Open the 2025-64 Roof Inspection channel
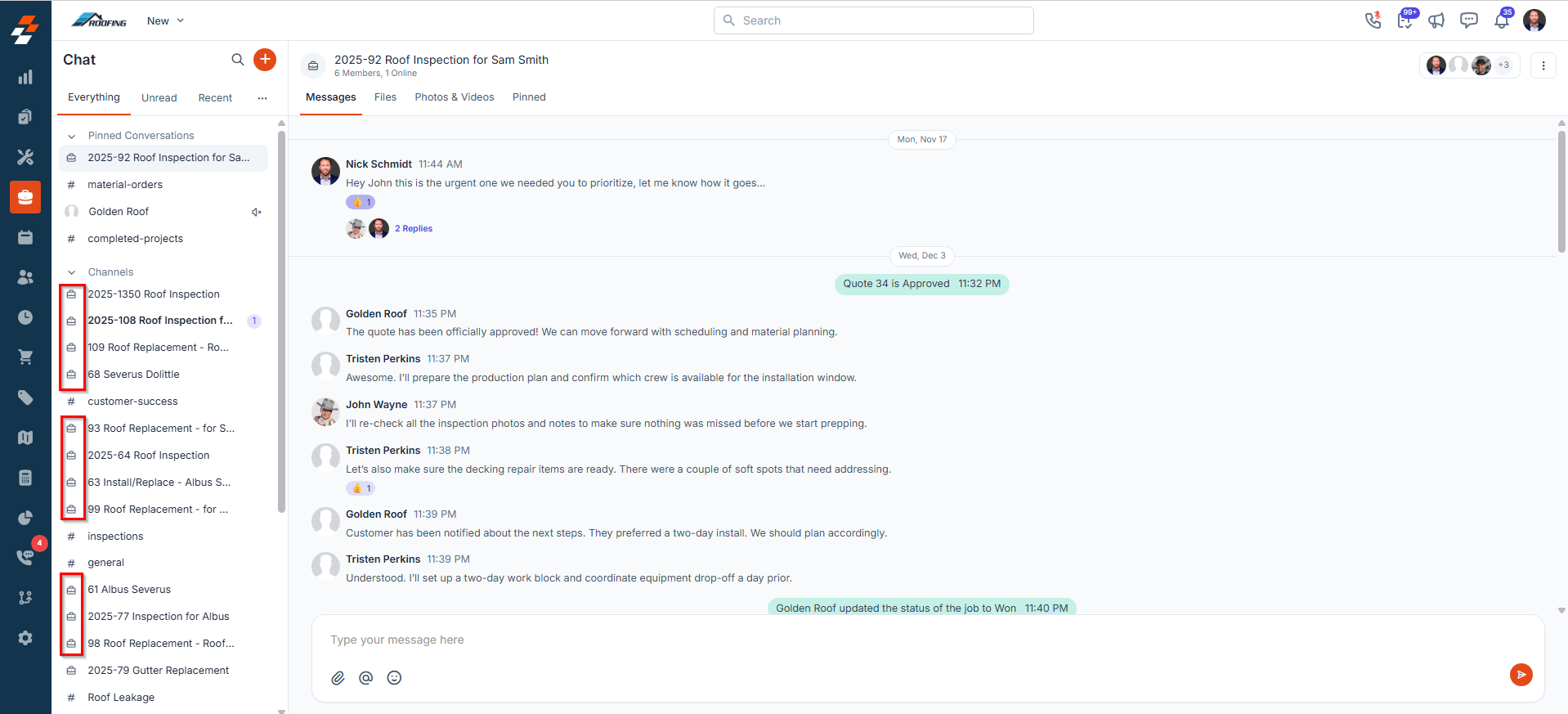Viewport: 1568px width, 714px height. [x=164, y=456]
